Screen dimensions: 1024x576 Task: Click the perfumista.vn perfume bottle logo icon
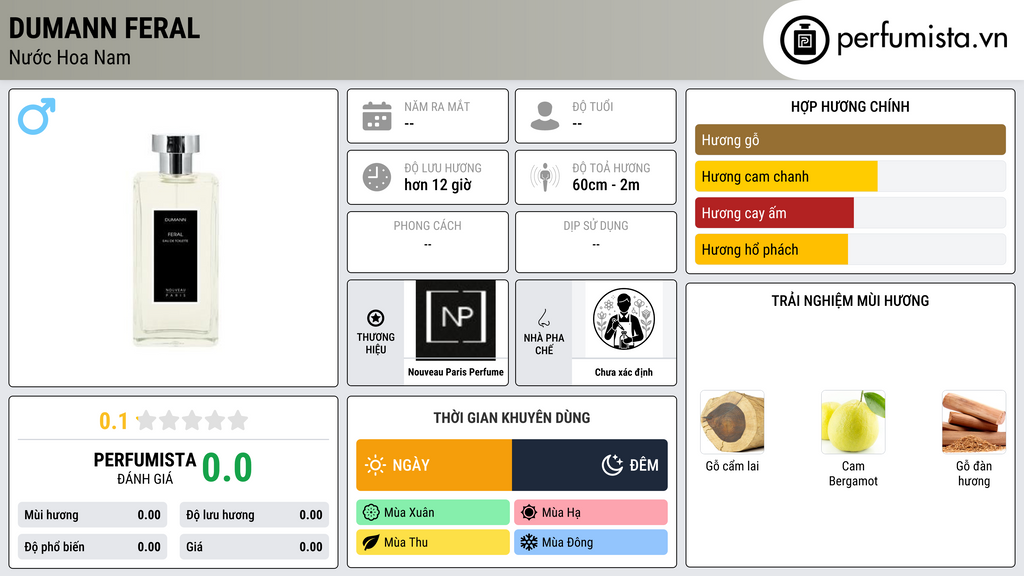(x=804, y=40)
